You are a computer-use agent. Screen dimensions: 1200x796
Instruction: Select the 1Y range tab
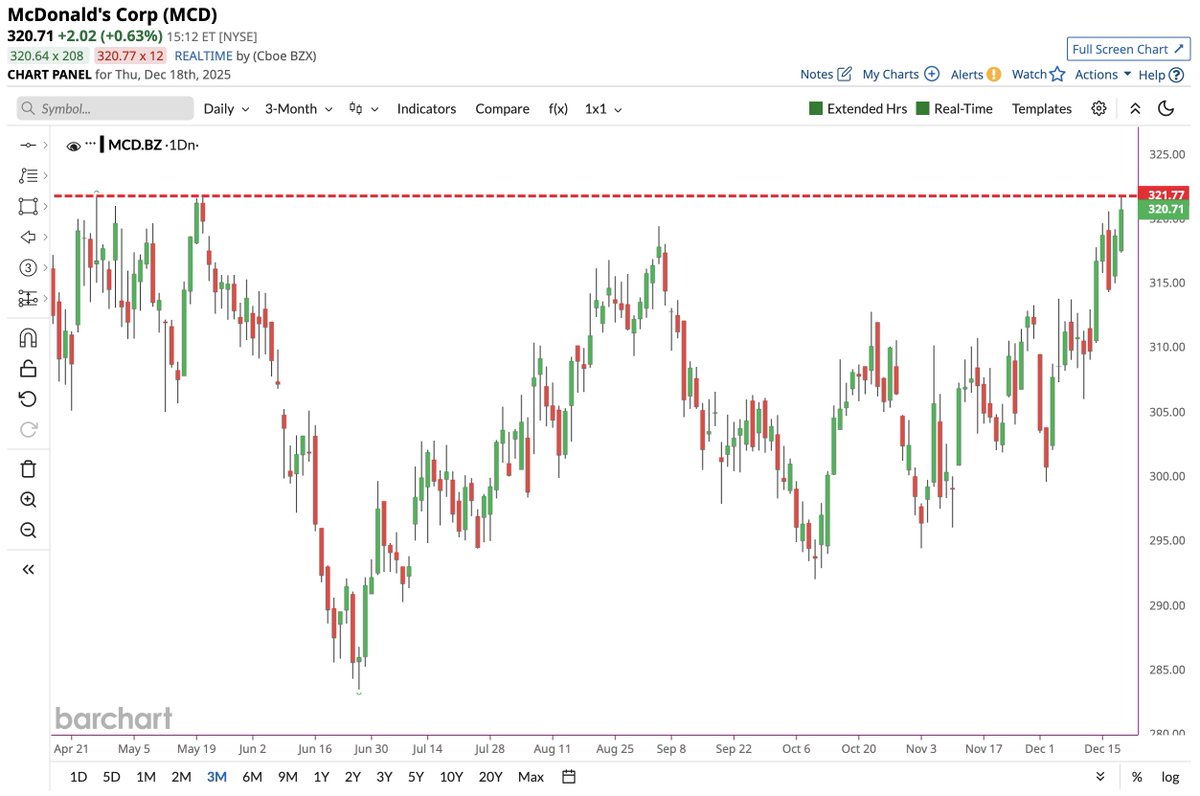coord(321,776)
